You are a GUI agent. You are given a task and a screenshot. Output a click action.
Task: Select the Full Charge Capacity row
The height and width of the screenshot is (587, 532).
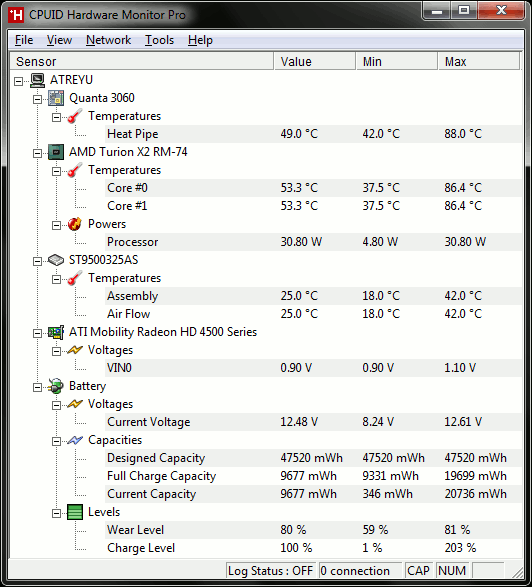coord(314,476)
